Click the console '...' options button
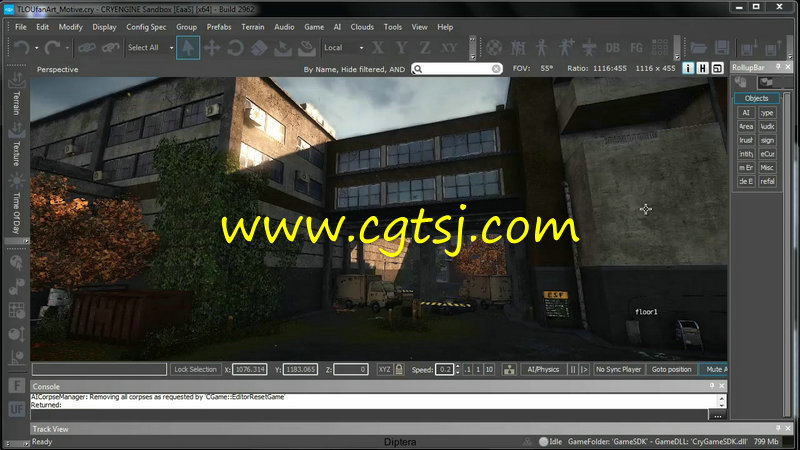800x450 pixels. [717, 415]
